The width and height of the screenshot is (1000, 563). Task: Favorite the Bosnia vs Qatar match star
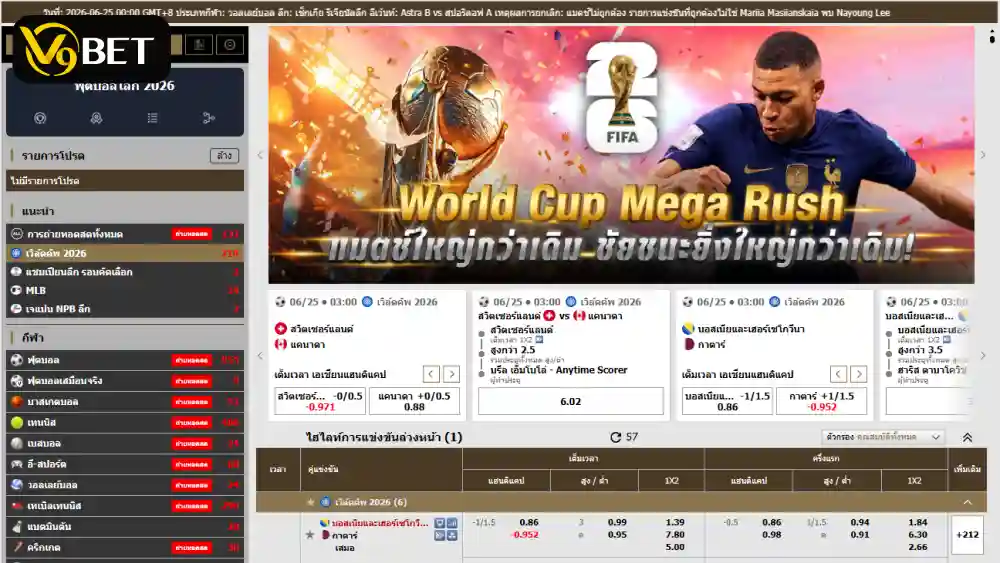click(310, 535)
